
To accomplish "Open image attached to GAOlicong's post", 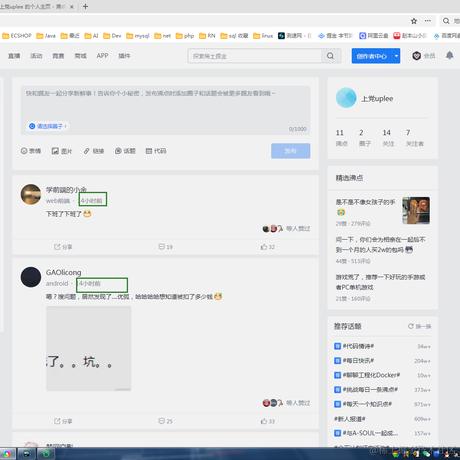I will [x=88, y=348].
